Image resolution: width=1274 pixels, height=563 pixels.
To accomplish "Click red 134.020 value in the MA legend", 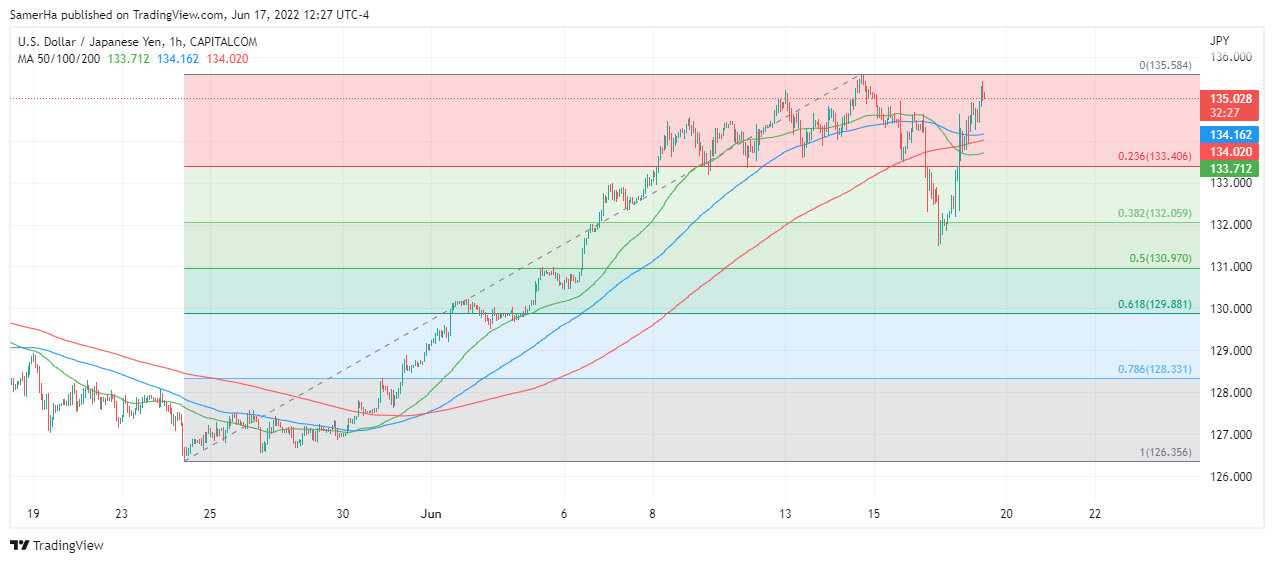I will click(229, 59).
